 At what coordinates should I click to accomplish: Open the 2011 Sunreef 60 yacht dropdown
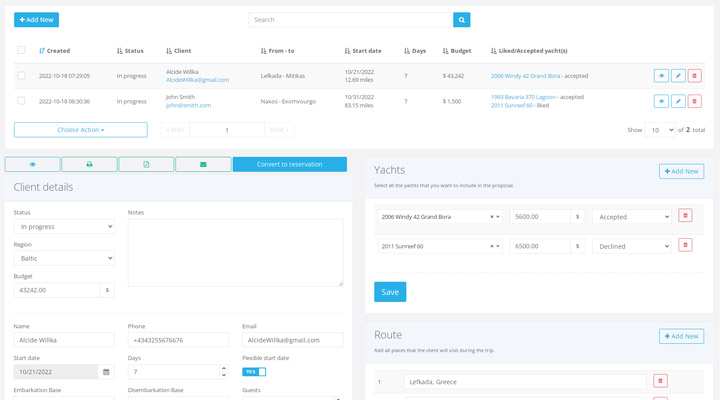(440, 246)
